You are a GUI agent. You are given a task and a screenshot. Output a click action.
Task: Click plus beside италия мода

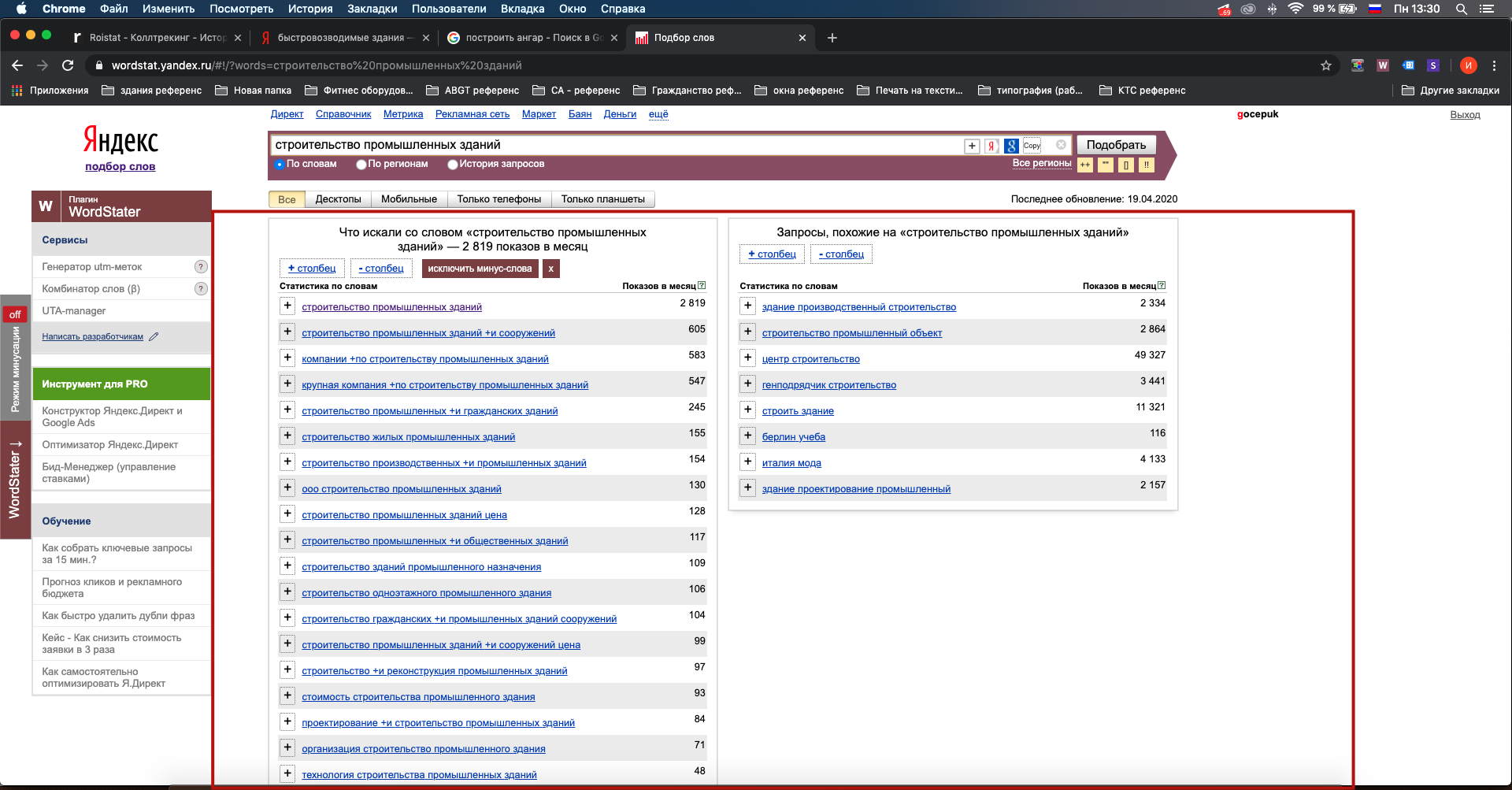coord(748,462)
